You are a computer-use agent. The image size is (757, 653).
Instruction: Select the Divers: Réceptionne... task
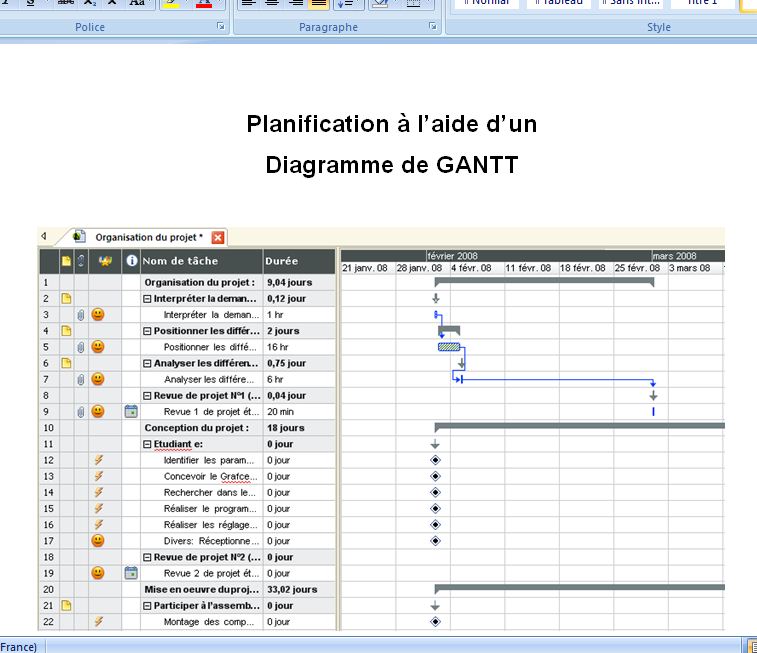pos(211,541)
